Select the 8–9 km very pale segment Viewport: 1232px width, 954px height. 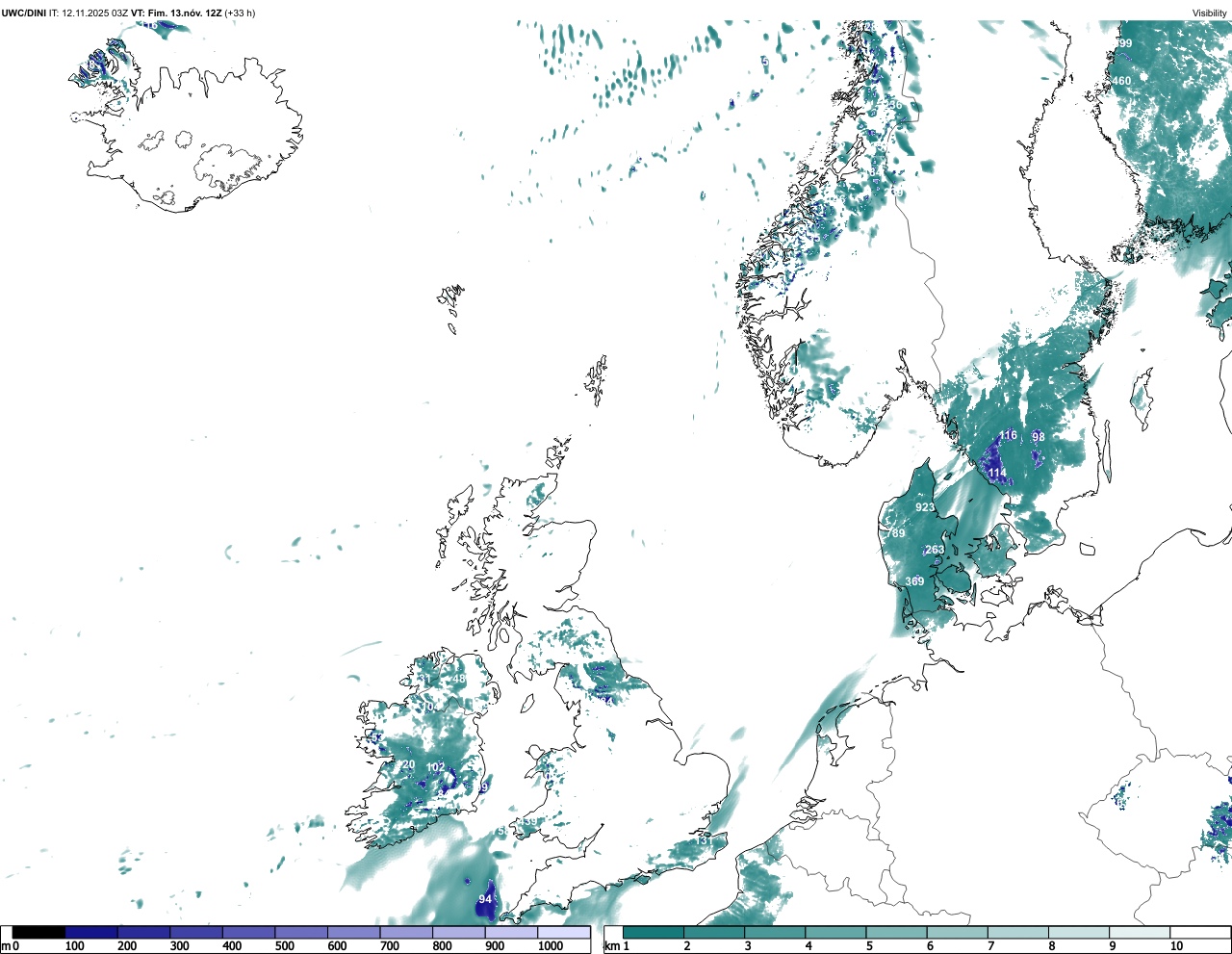1078,932
